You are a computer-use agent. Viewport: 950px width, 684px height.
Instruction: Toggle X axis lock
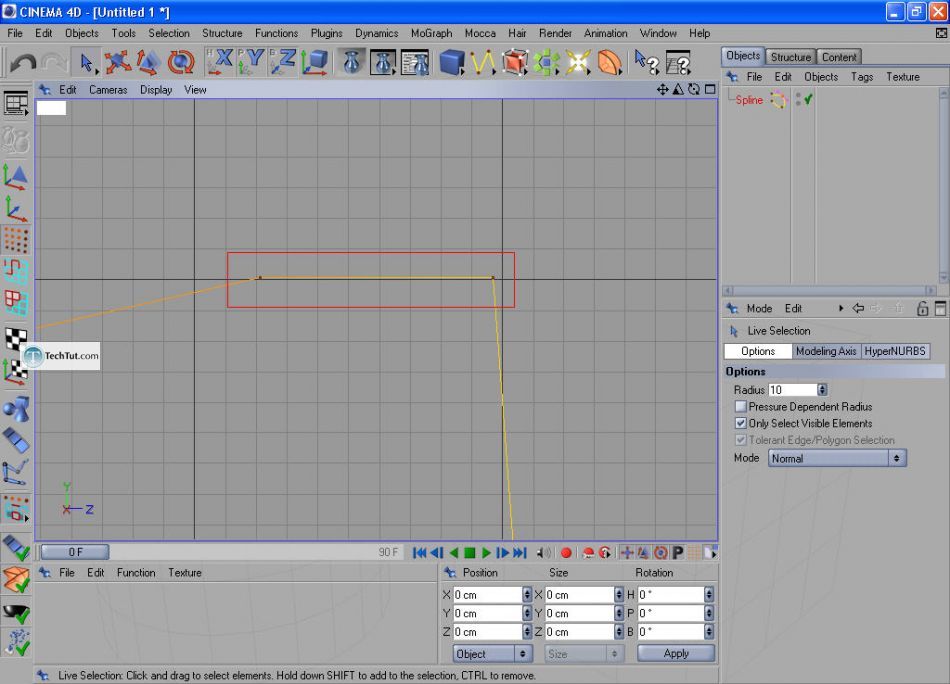219,62
